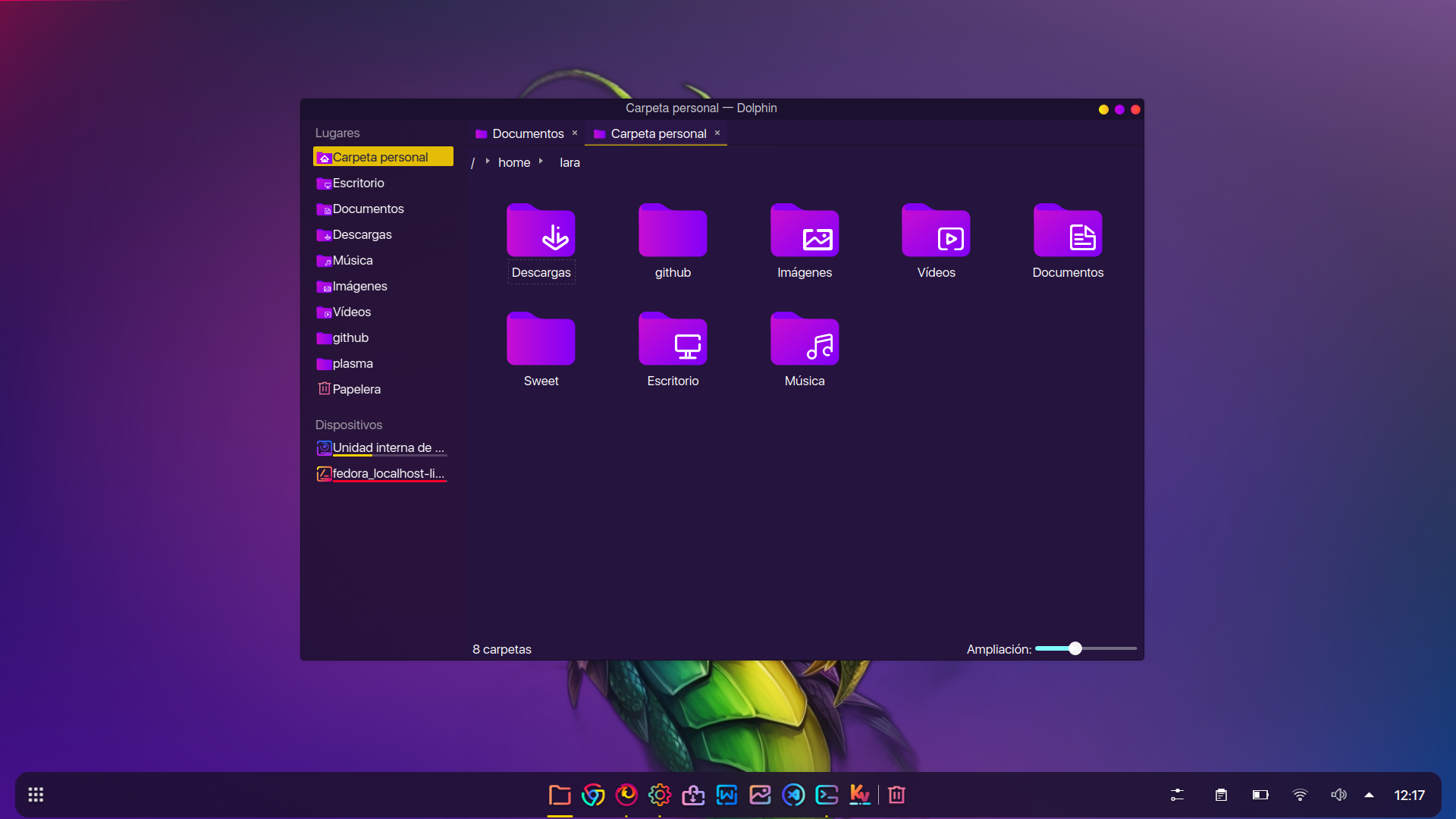Expand hidden system tray icons arrow

(1369, 795)
